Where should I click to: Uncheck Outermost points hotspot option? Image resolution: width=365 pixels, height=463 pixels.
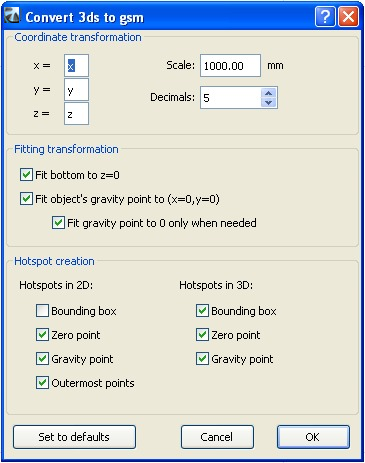[x=42, y=383]
